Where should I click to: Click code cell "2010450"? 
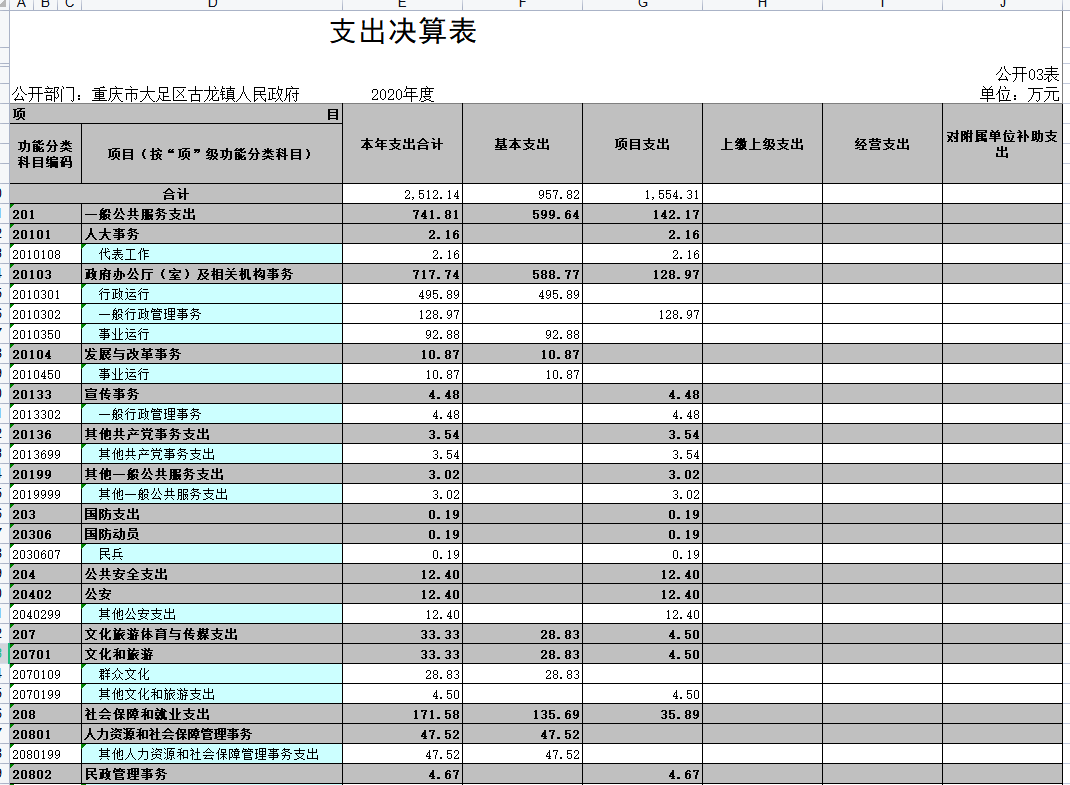pos(45,374)
